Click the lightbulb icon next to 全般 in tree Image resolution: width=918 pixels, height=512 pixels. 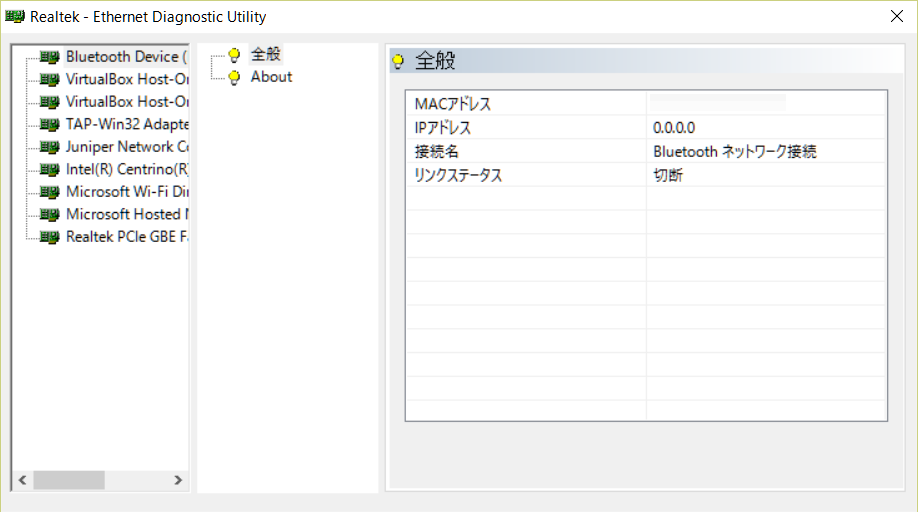[x=234, y=55]
